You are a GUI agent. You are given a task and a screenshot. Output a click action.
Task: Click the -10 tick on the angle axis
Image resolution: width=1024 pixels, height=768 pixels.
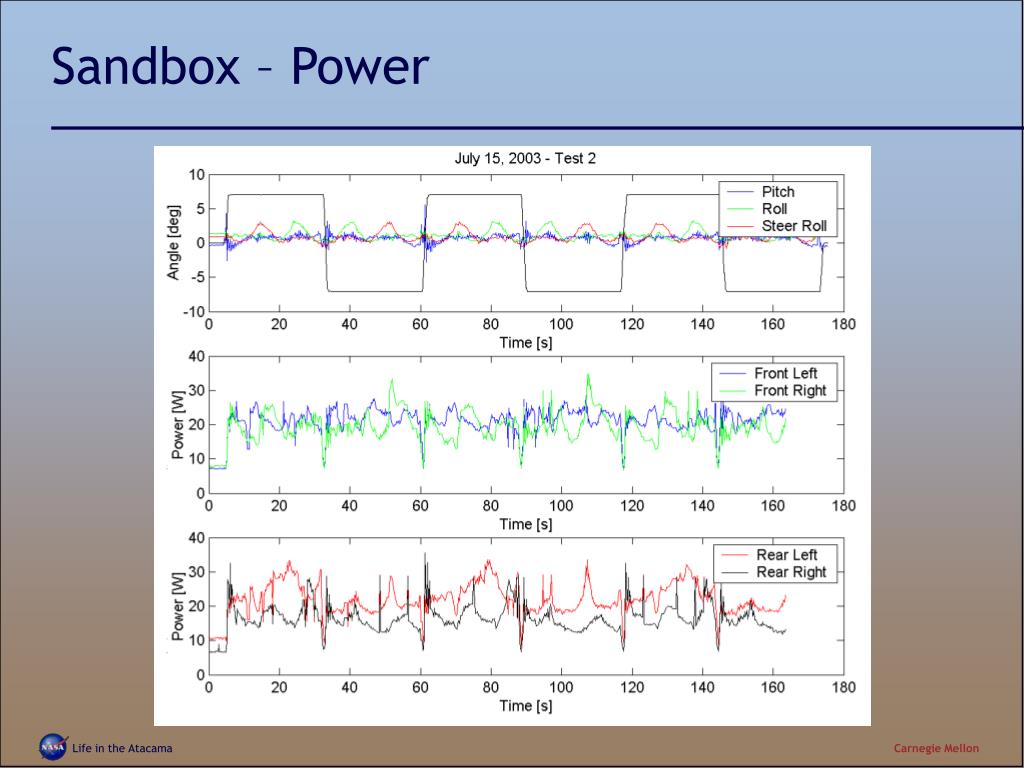(x=194, y=312)
